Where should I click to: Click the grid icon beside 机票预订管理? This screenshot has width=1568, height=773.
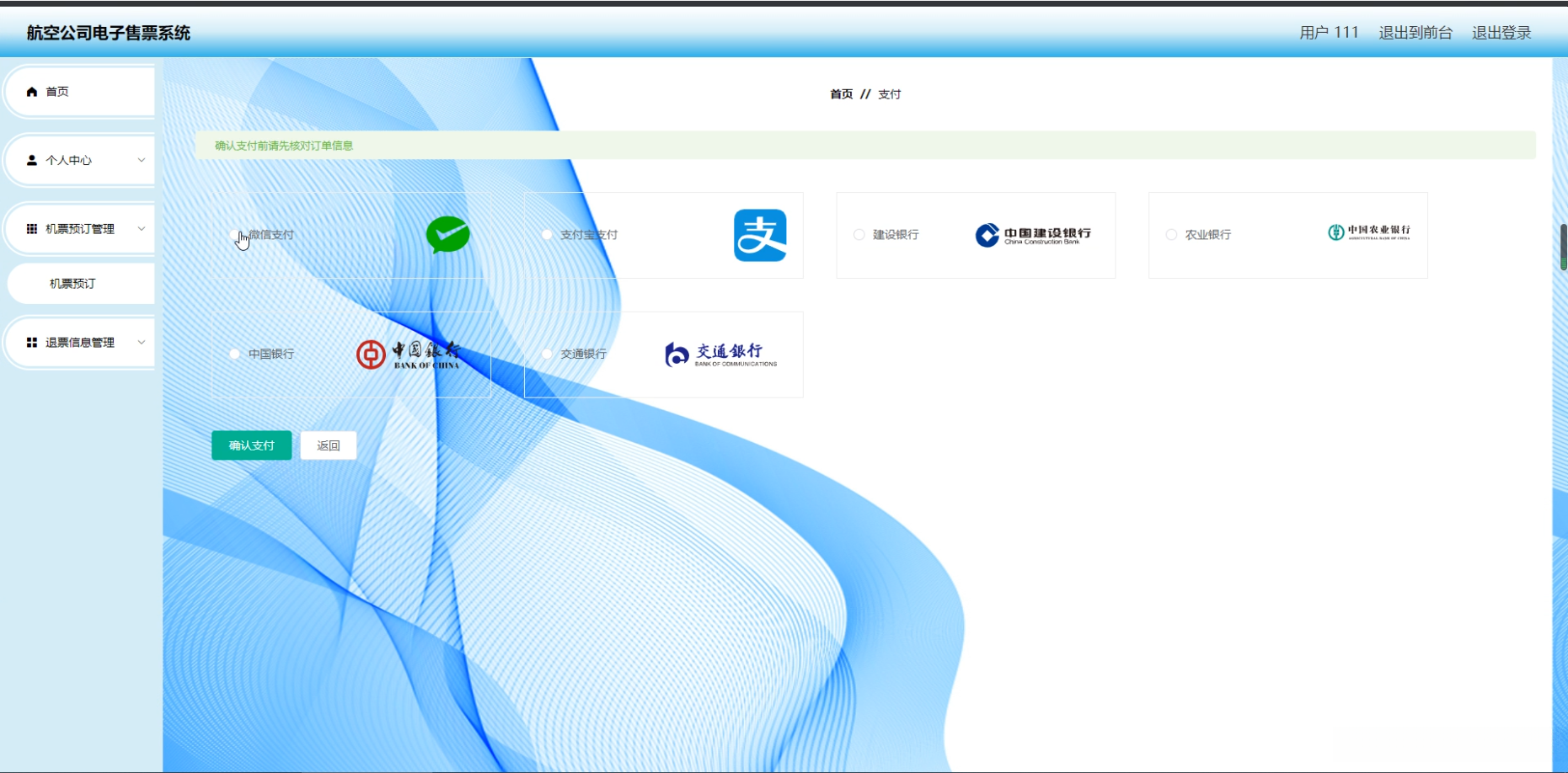click(x=32, y=229)
